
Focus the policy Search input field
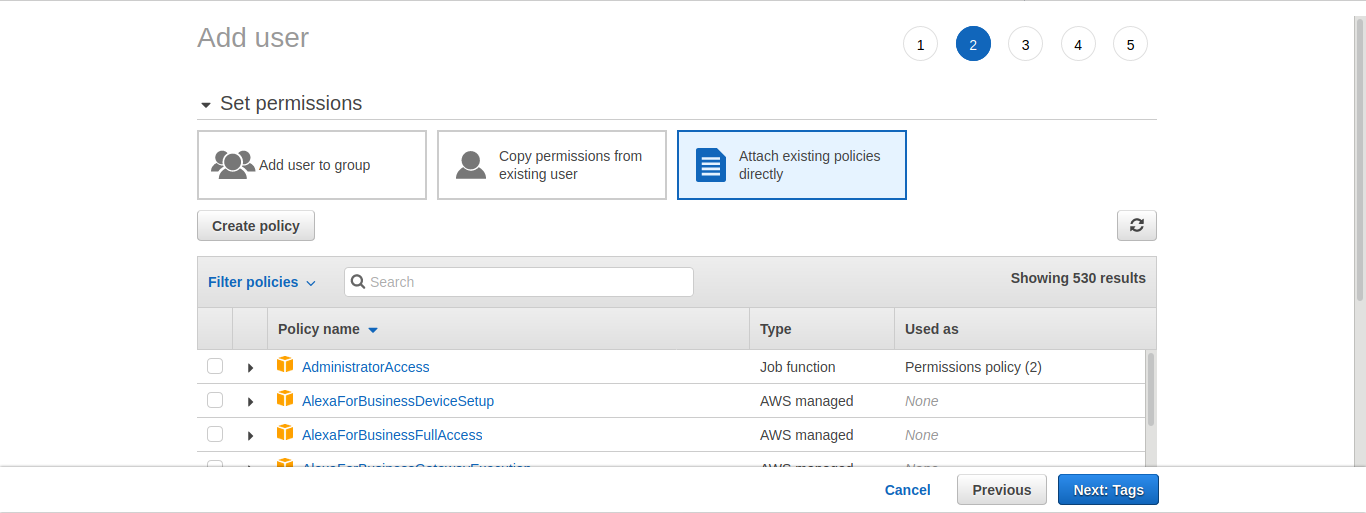(x=519, y=282)
